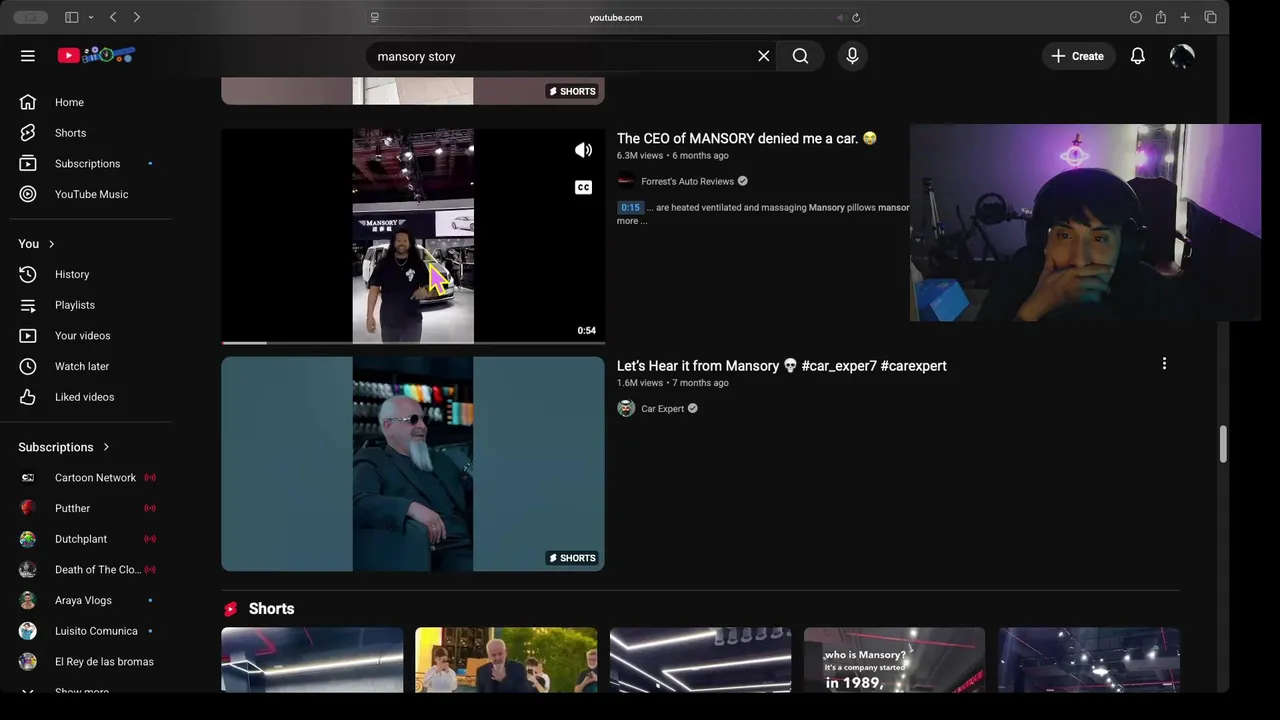The width and height of the screenshot is (1280, 720).
Task: Mute tab audio via address bar speaker icon
Action: click(x=840, y=17)
